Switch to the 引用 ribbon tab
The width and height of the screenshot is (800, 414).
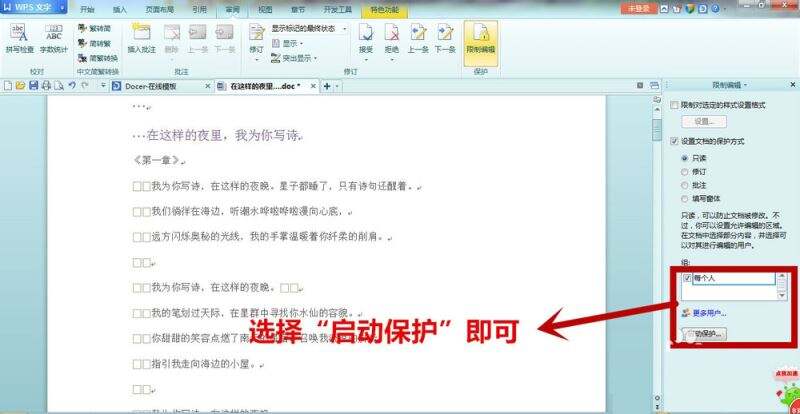tap(199, 10)
